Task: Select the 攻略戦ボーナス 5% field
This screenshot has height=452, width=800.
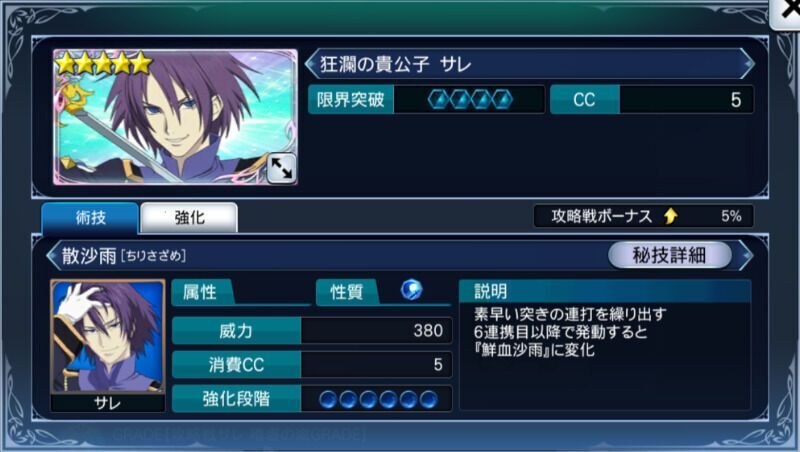Action: click(643, 216)
